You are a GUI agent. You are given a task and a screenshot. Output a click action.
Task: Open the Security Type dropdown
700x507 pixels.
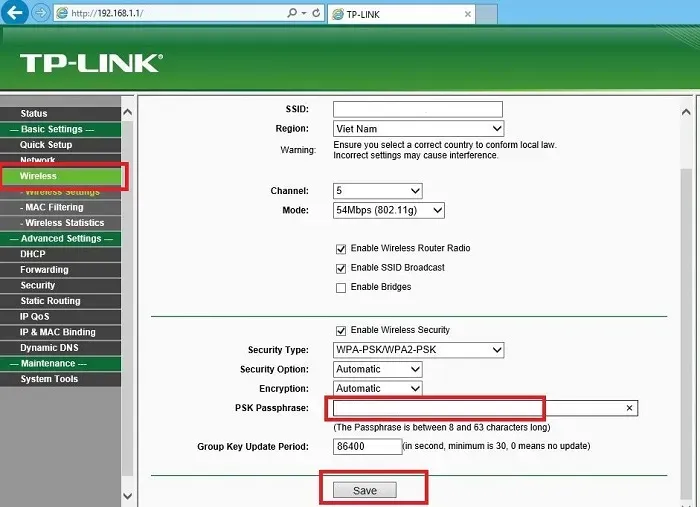click(x=418, y=350)
